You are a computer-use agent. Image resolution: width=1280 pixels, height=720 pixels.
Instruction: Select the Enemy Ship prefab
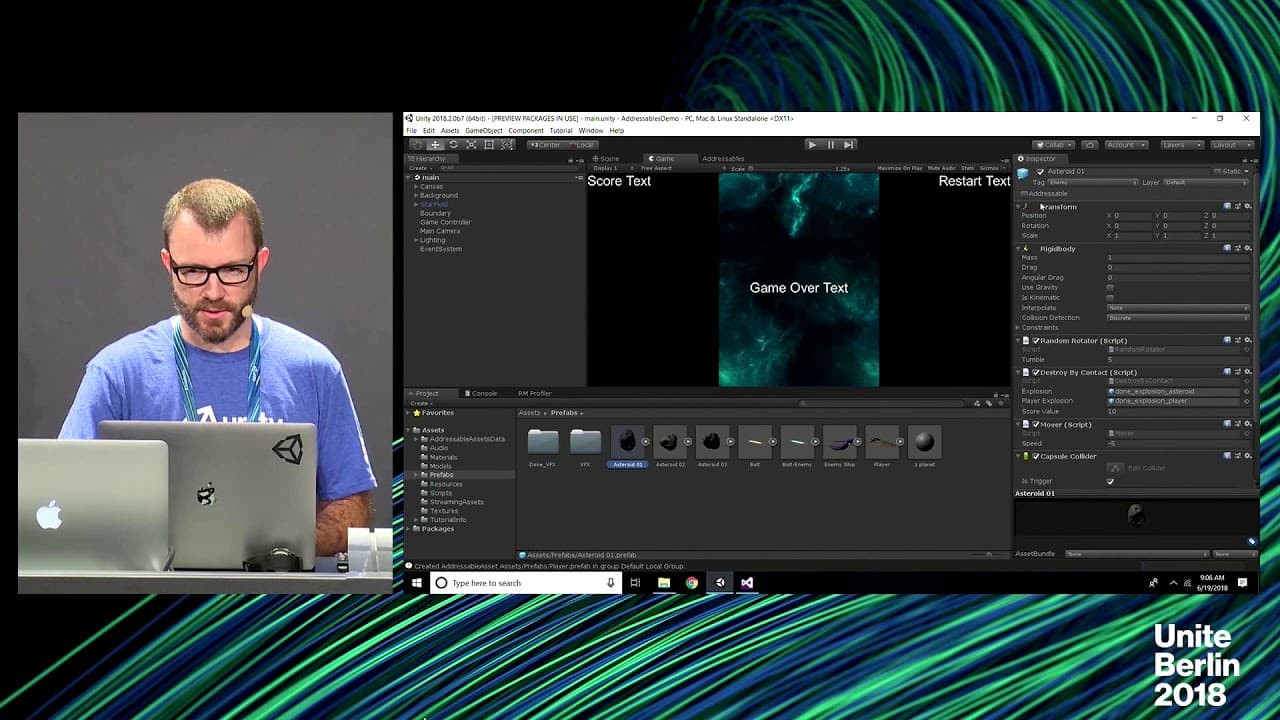840,442
